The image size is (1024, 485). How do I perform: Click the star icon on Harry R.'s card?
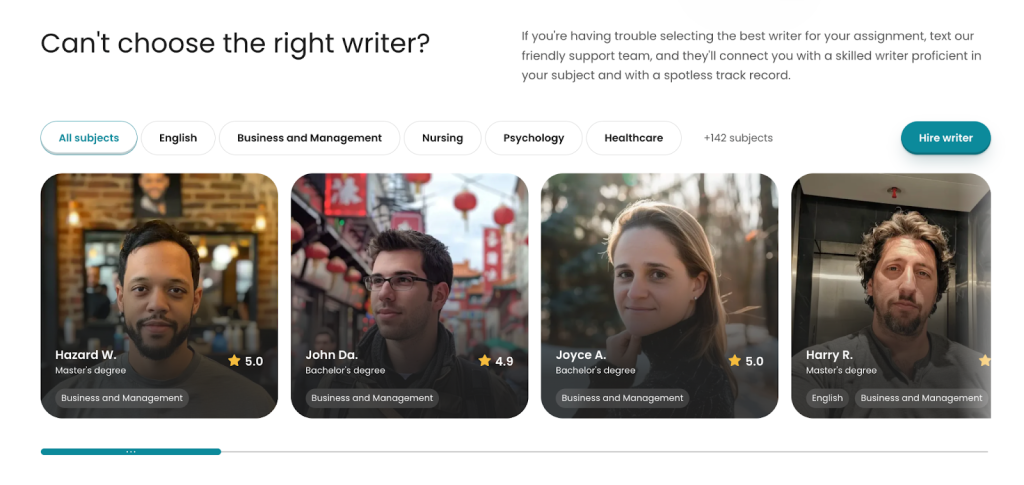tap(985, 360)
